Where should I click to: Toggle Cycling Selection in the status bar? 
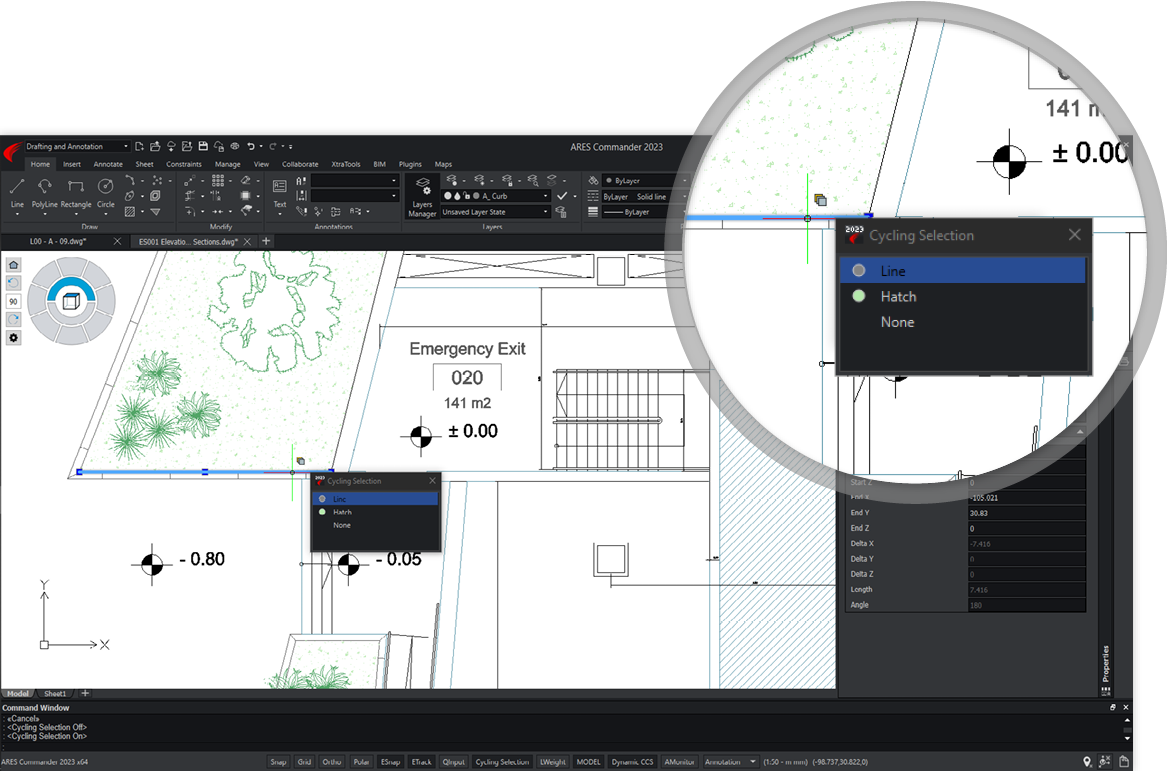click(x=502, y=762)
